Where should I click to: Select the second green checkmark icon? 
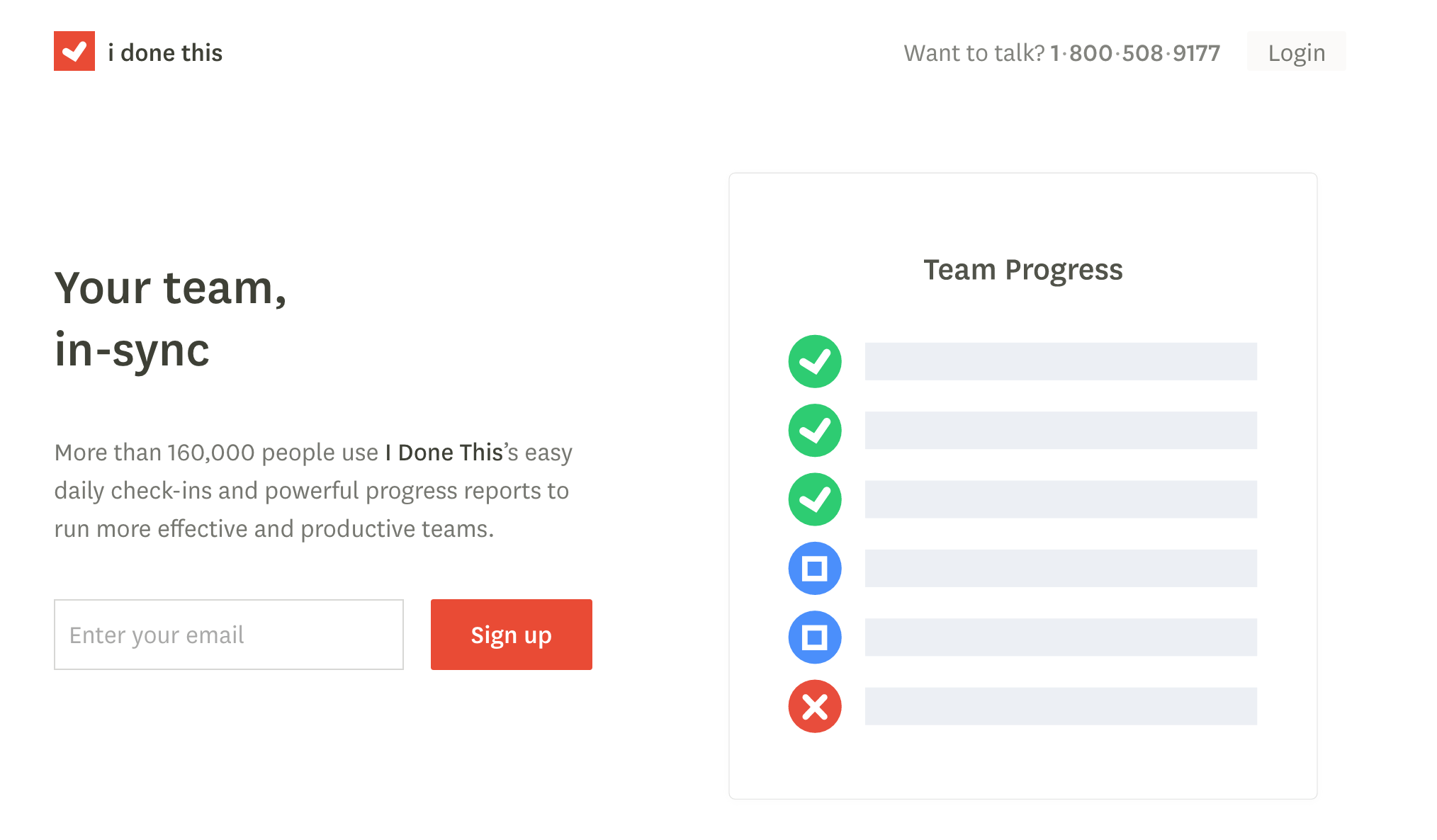coord(815,431)
